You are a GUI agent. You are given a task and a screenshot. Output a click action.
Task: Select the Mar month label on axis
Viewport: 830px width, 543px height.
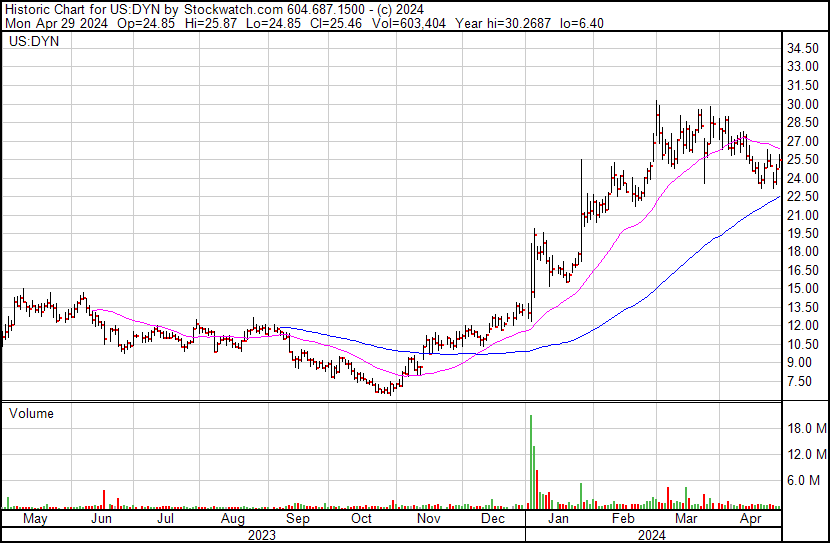click(x=686, y=519)
